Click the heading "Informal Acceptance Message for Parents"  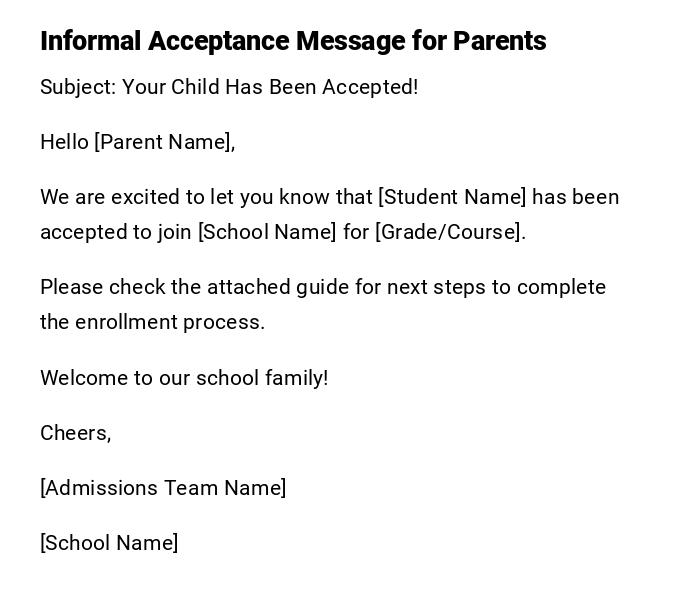point(293,41)
